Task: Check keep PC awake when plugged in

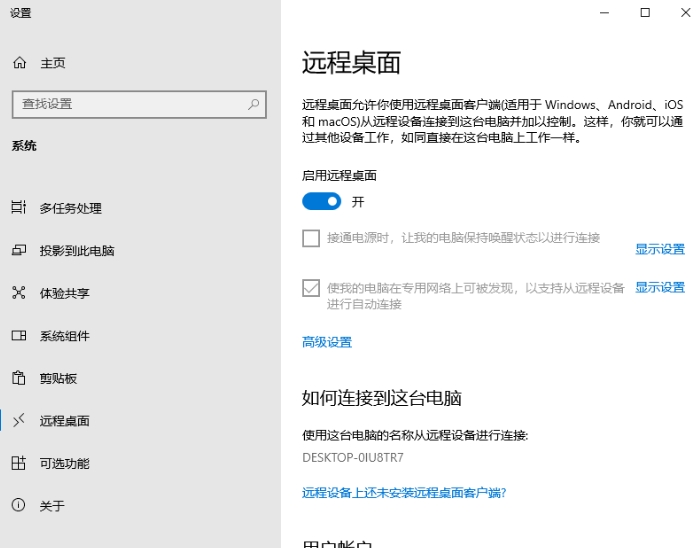Action: (311, 238)
